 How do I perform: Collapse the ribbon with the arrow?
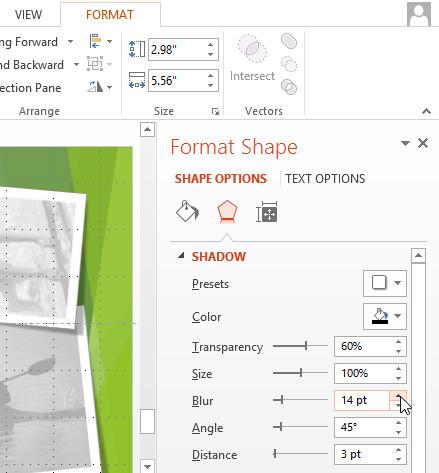(x=426, y=111)
